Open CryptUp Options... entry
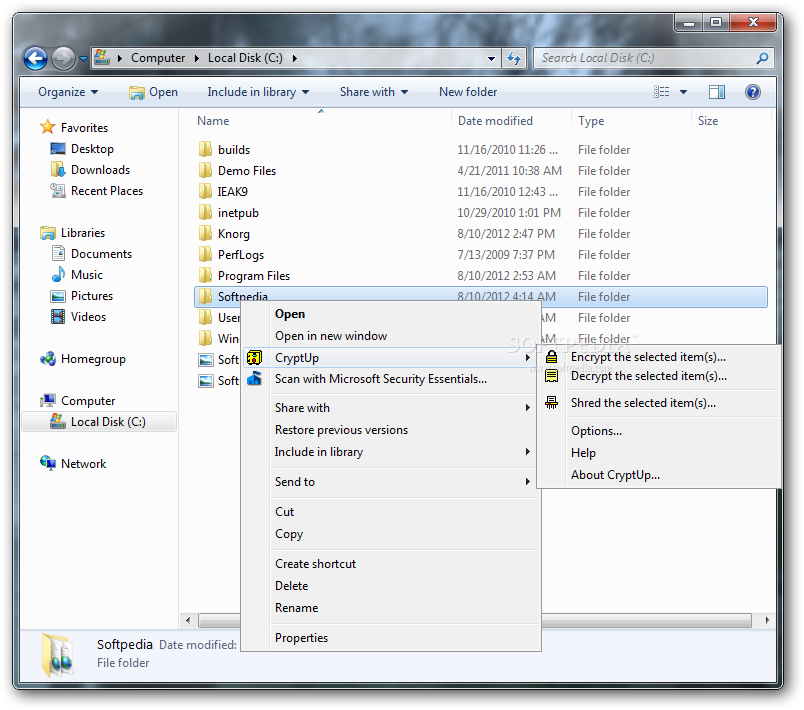This screenshot has width=804, height=710. point(659,431)
